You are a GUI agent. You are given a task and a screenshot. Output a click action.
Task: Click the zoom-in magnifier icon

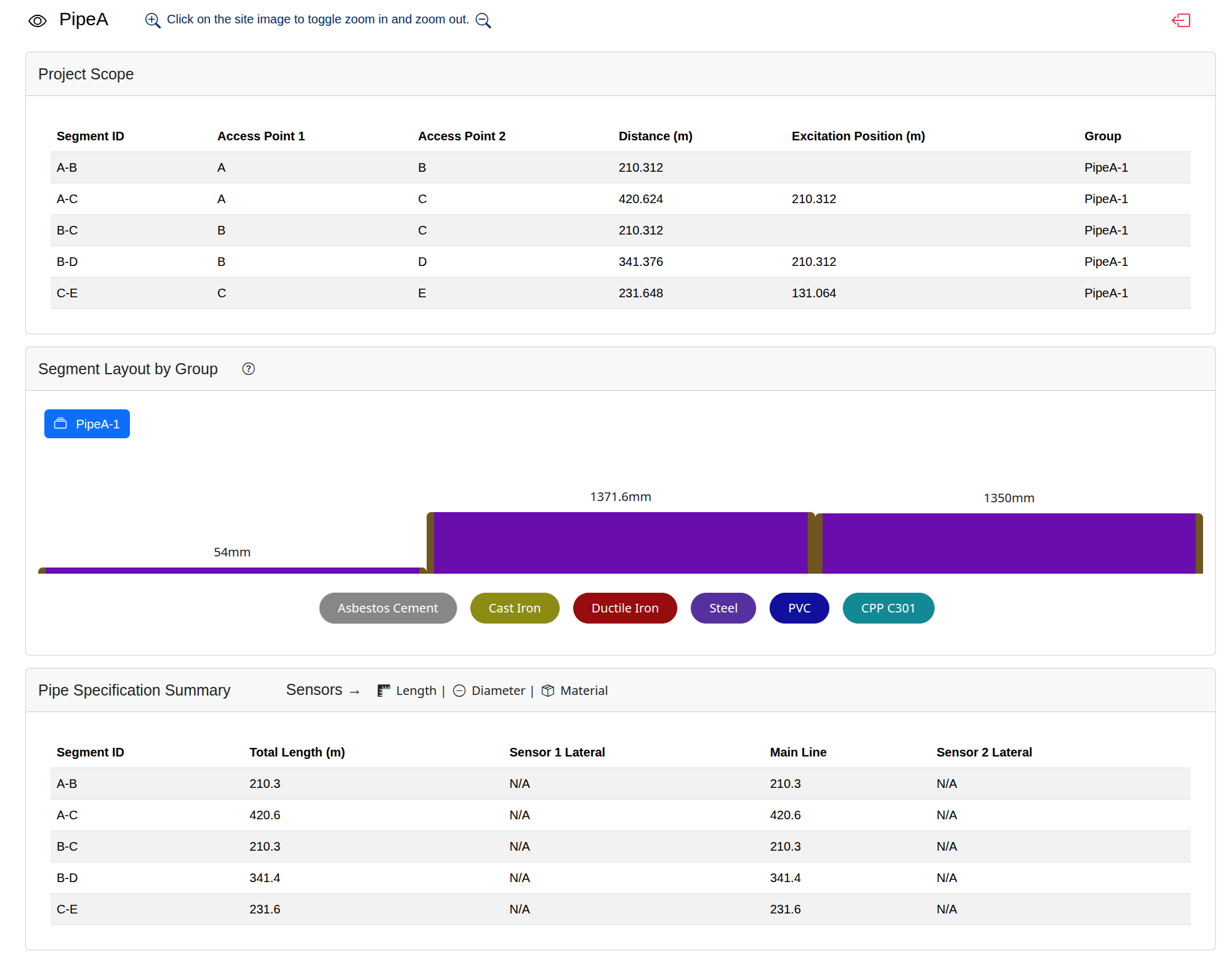click(x=153, y=20)
